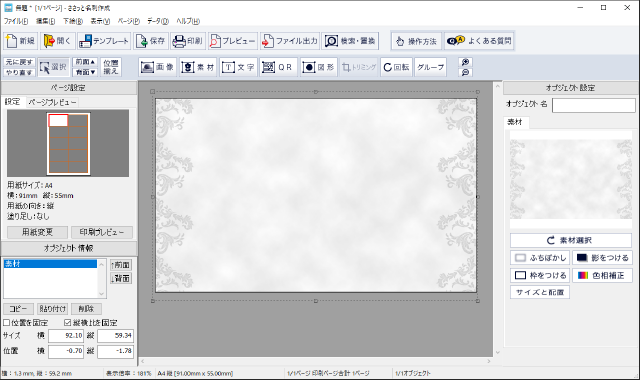The image size is (640, 381).
Task: Insert a shape with 図形
Action: (318, 67)
